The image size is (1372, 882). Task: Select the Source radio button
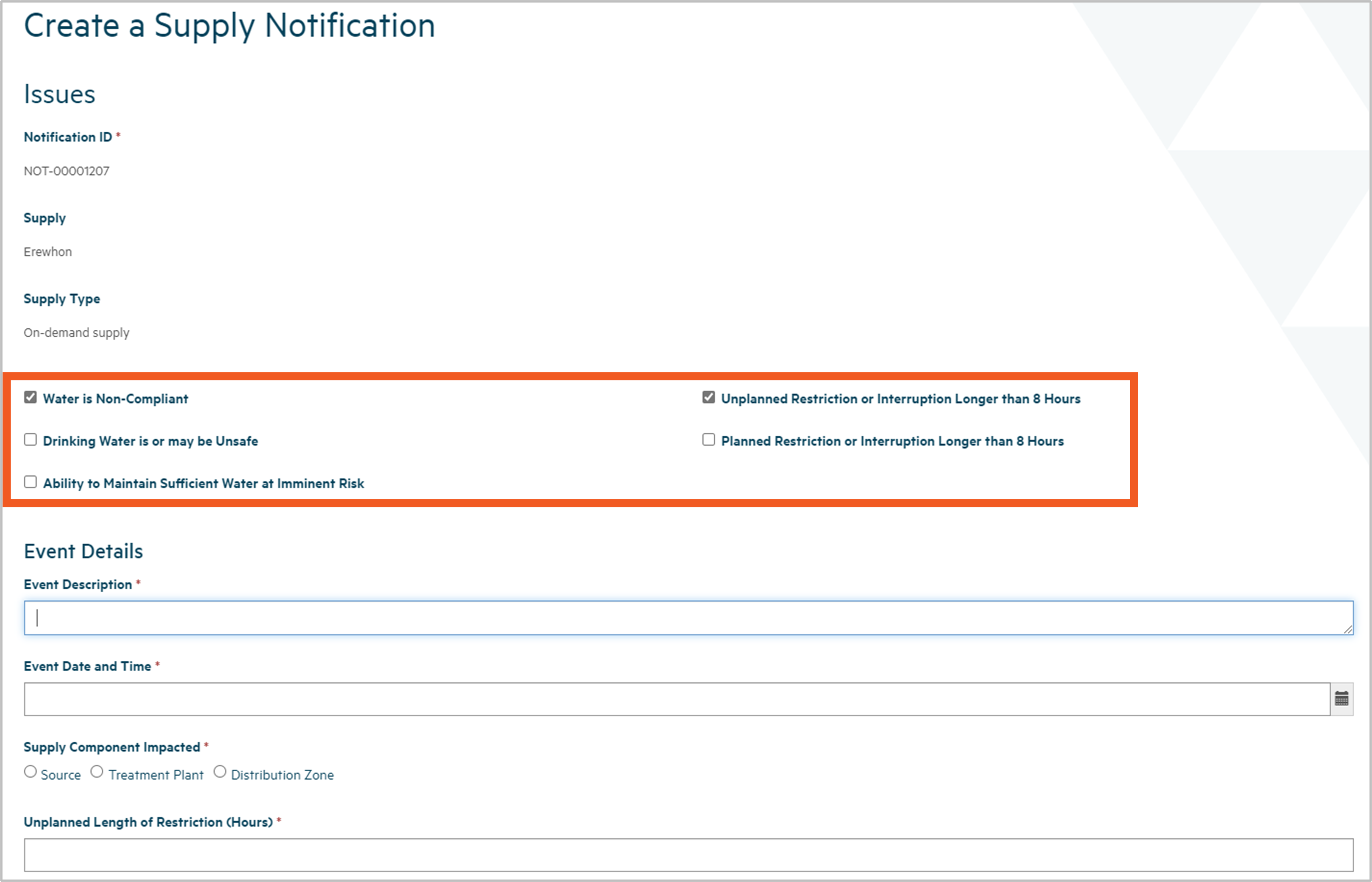click(30, 772)
